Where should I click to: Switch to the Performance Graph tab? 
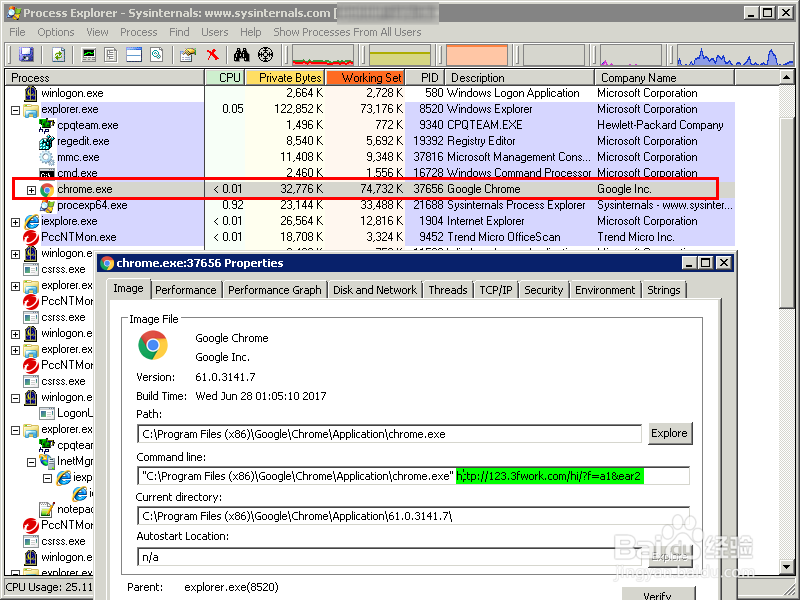click(x=274, y=290)
